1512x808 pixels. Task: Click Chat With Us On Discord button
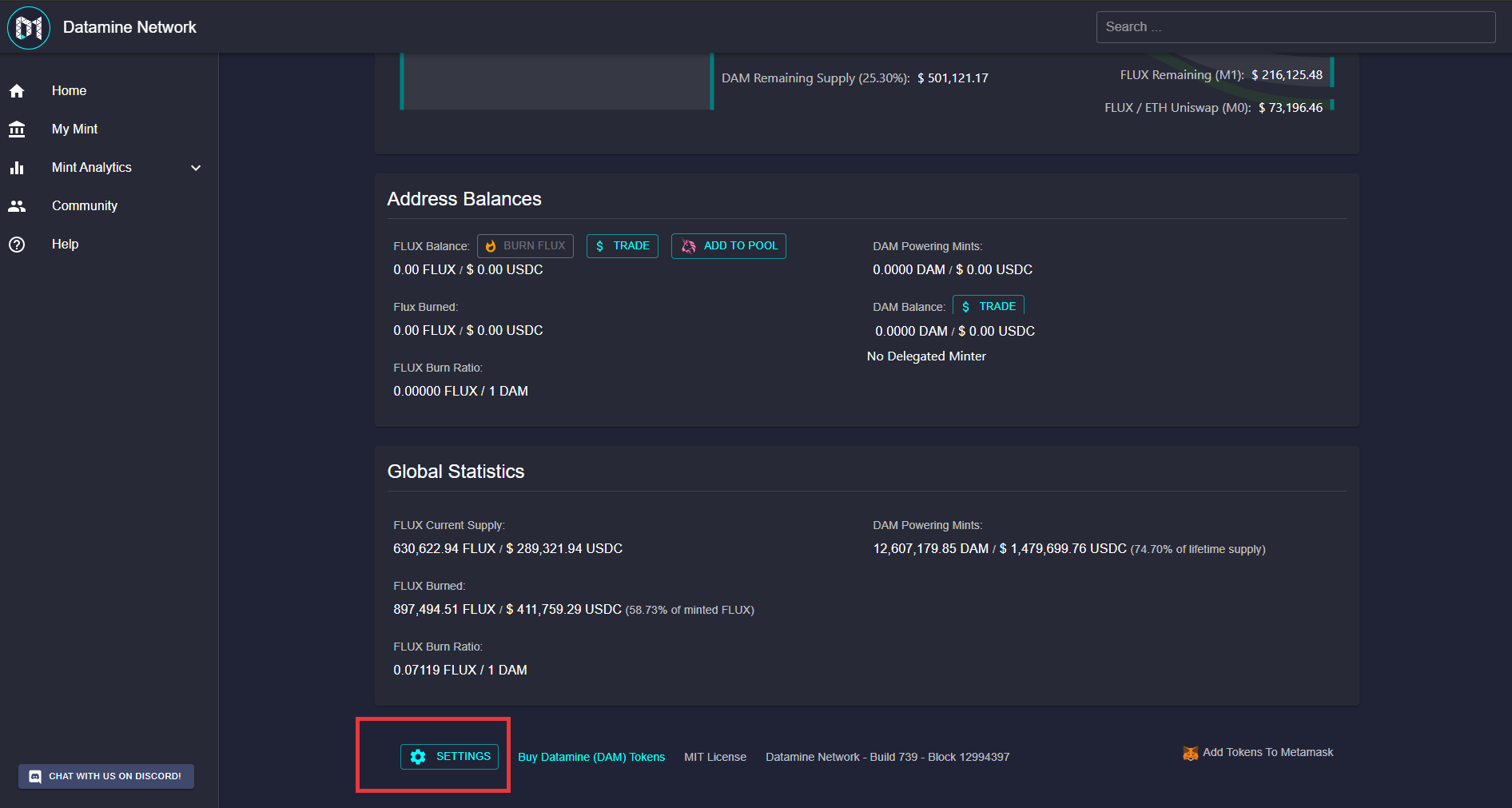click(106, 776)
